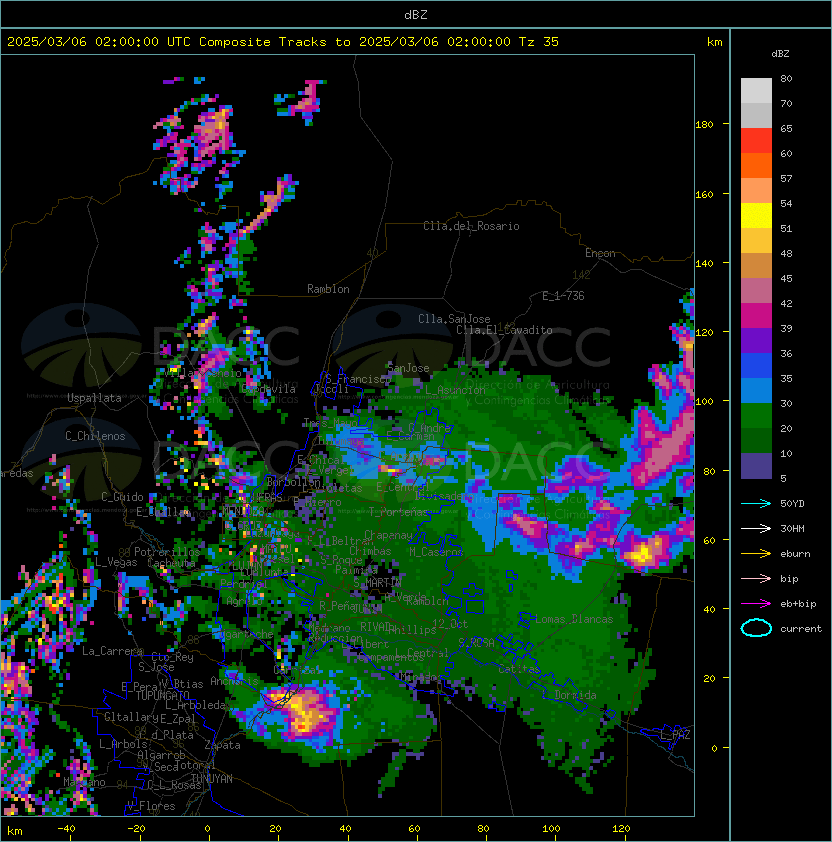Select the orange 57-60 dBZ legend swatch
The height and width of the screenshot is (842, 832).
[x=756, y=166]
